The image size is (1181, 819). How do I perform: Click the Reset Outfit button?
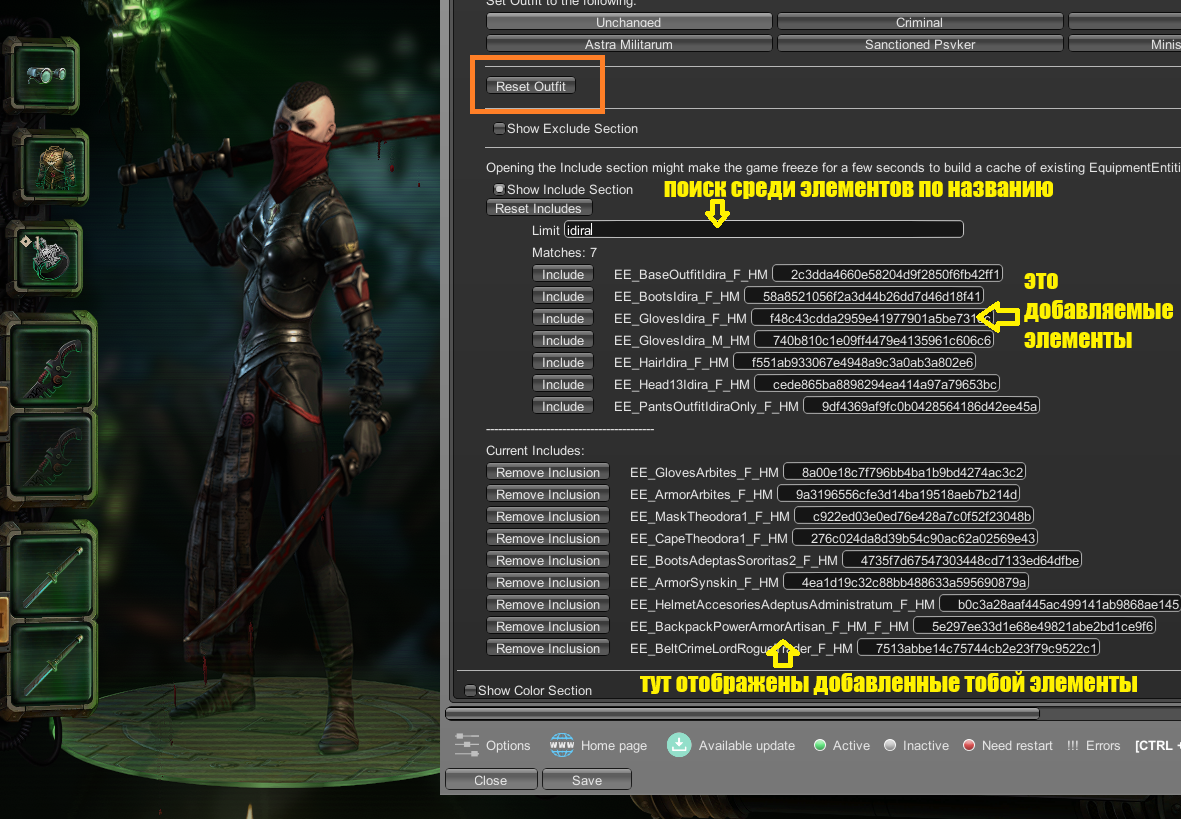tap(531, 86)
